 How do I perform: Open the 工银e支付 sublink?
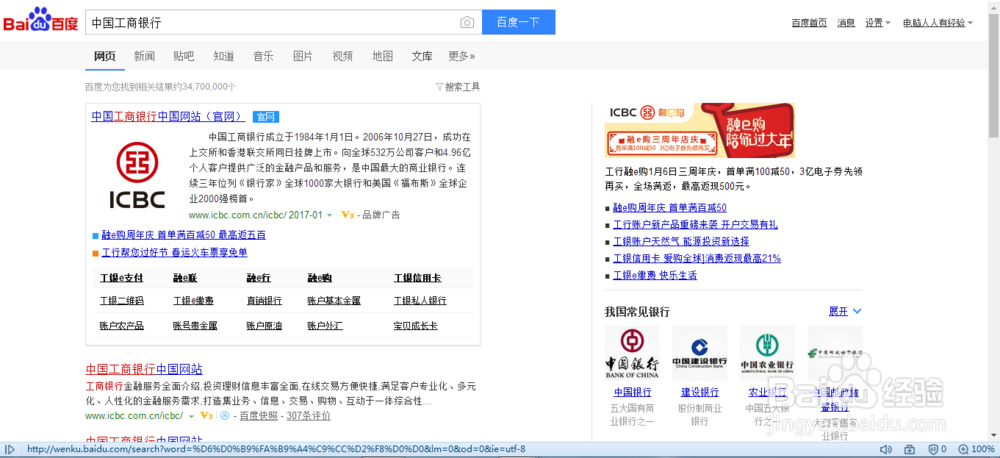tap(121, 279)
